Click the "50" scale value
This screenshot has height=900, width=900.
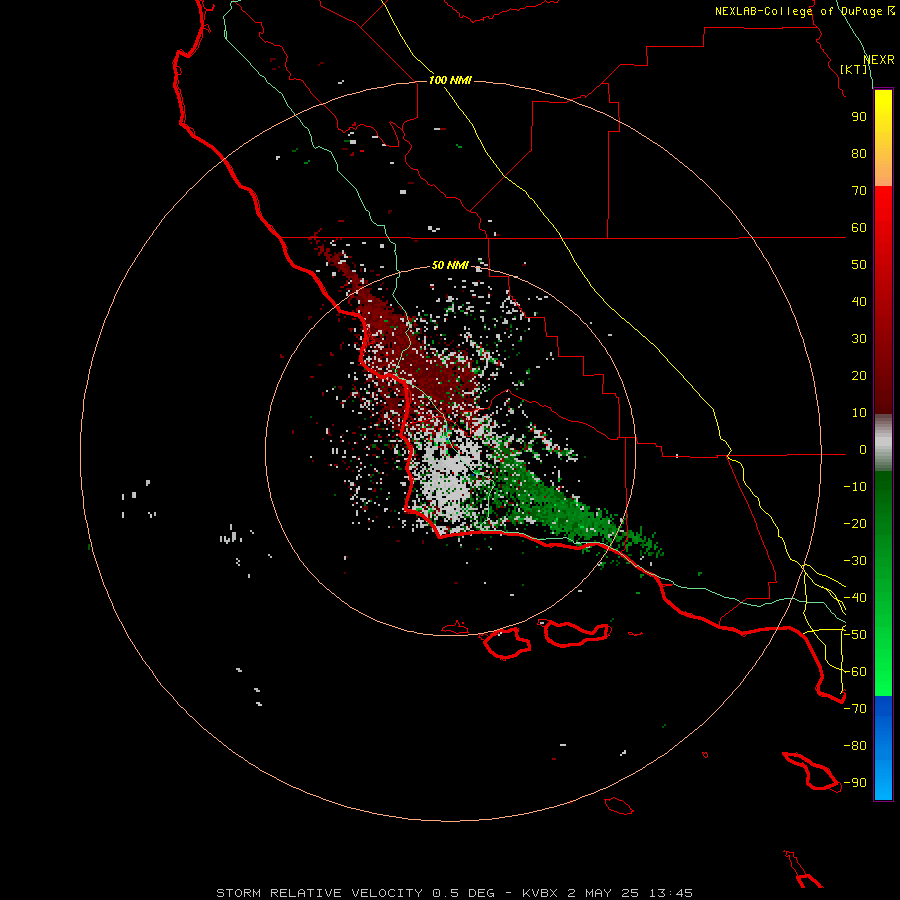point(859,265)
